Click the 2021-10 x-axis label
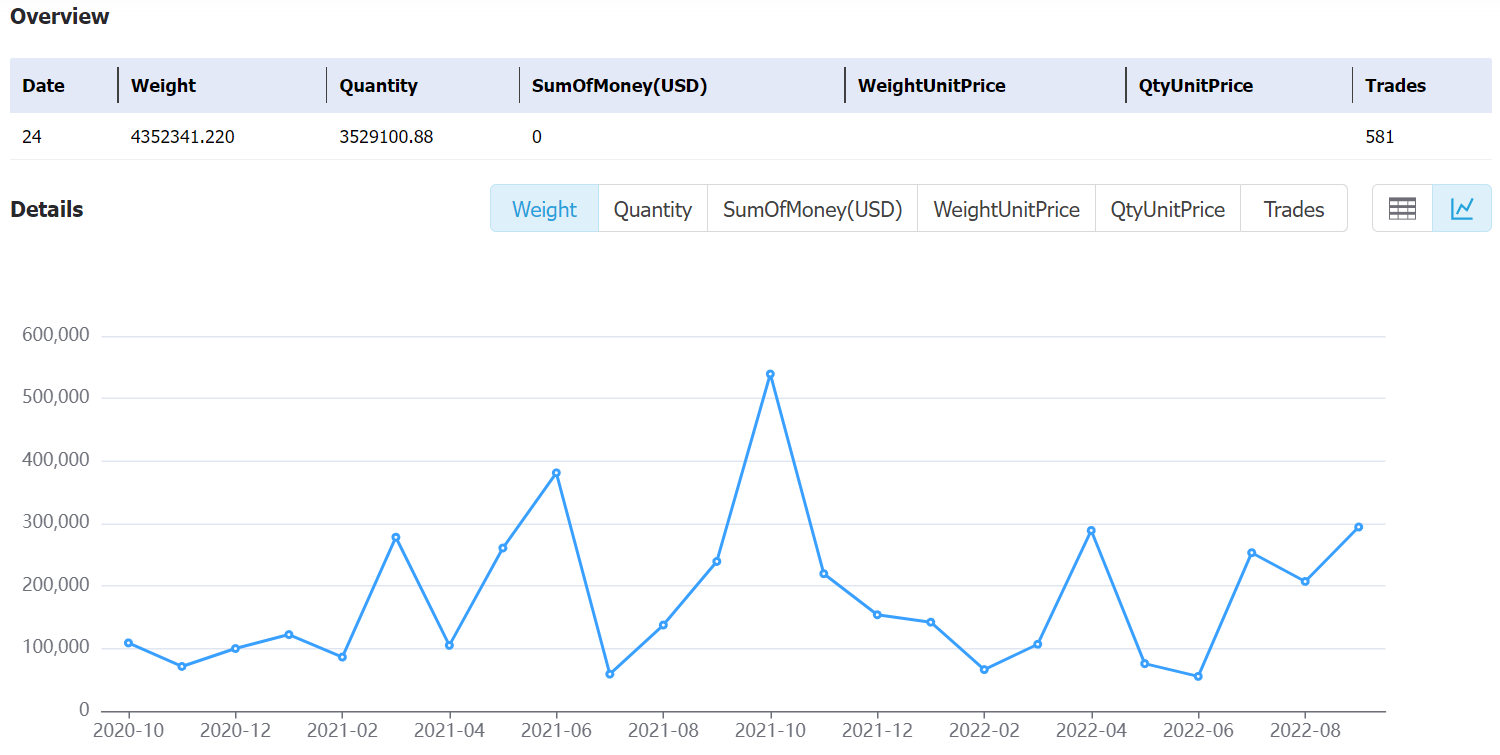 pyautogui.click(x=770, y=731)
